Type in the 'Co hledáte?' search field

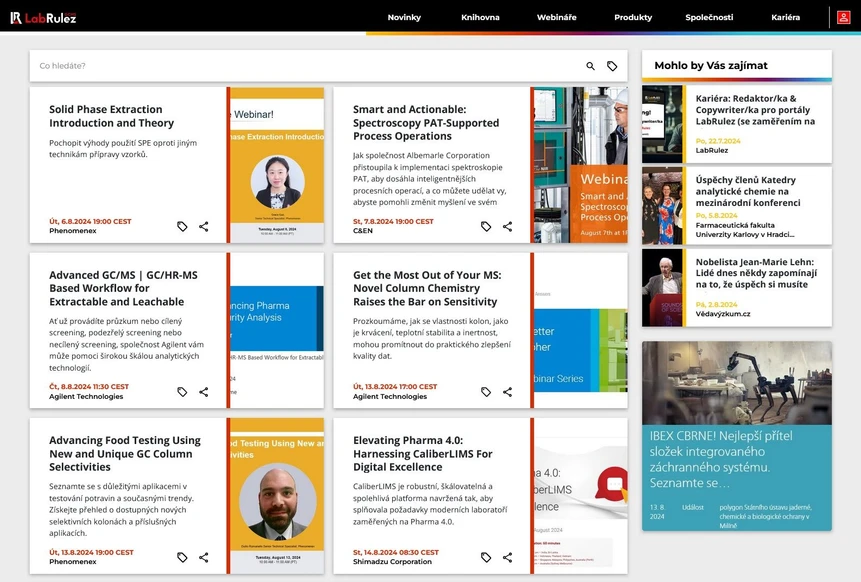tap(300, 66)
